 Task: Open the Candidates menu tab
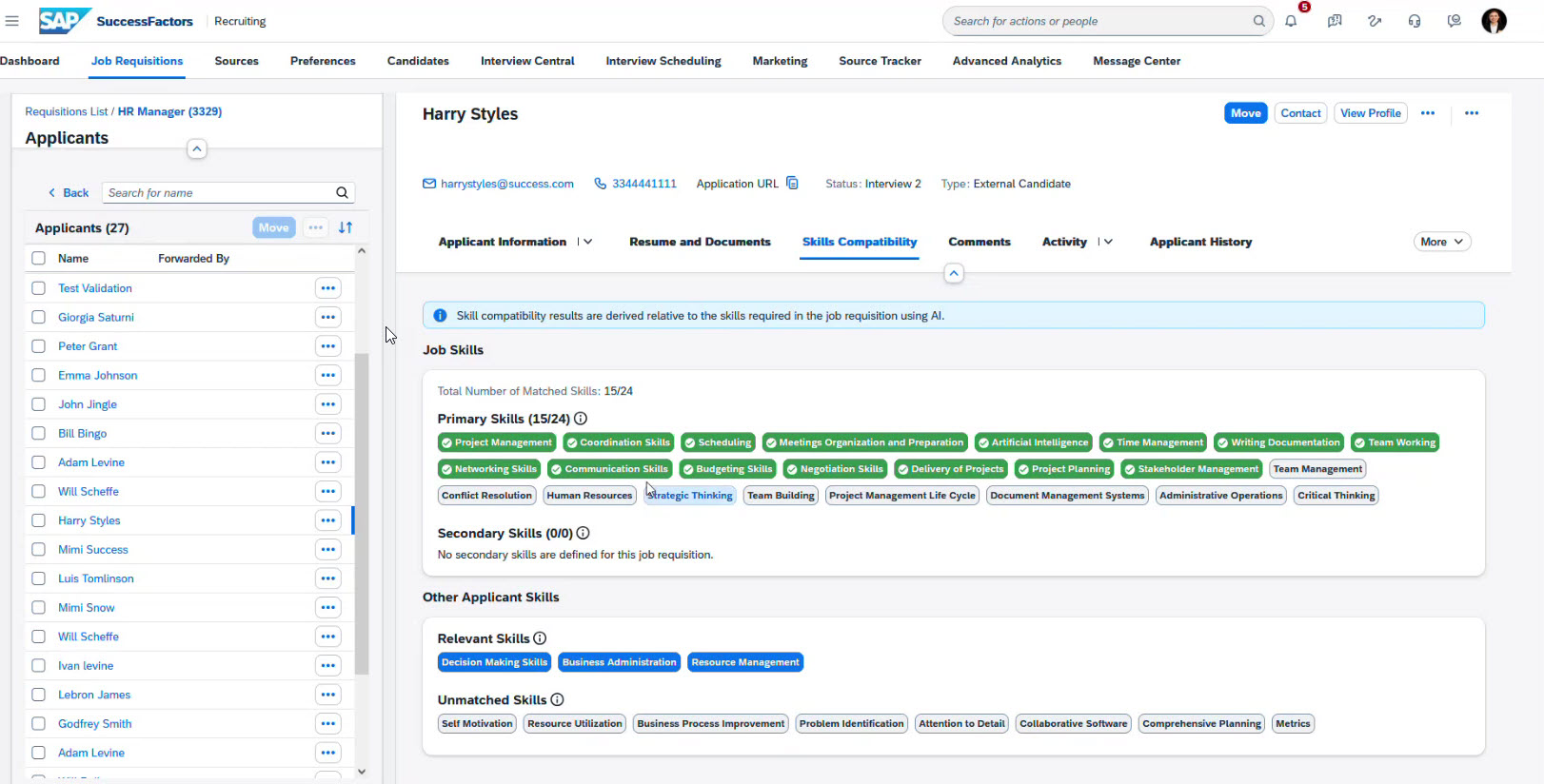418,61
